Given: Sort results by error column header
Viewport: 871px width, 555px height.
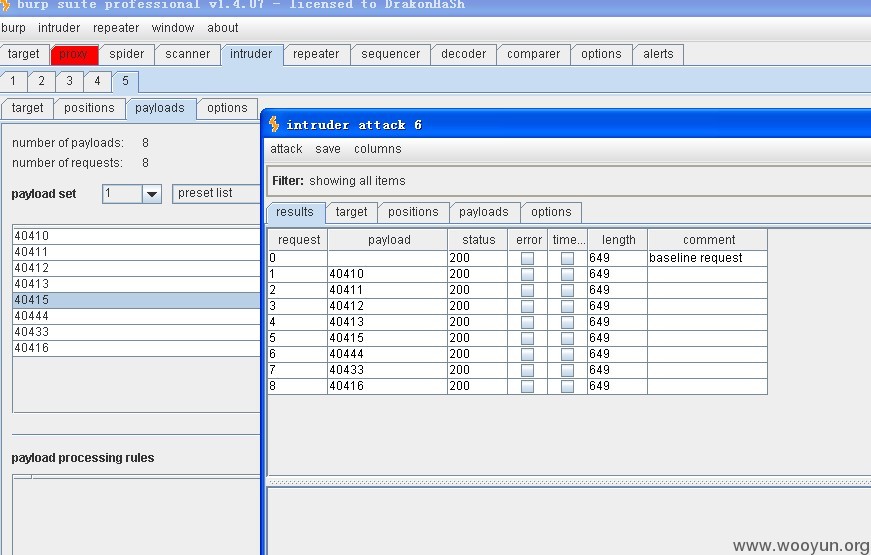Looking at the screenshot, I should (x=528, y=240).
